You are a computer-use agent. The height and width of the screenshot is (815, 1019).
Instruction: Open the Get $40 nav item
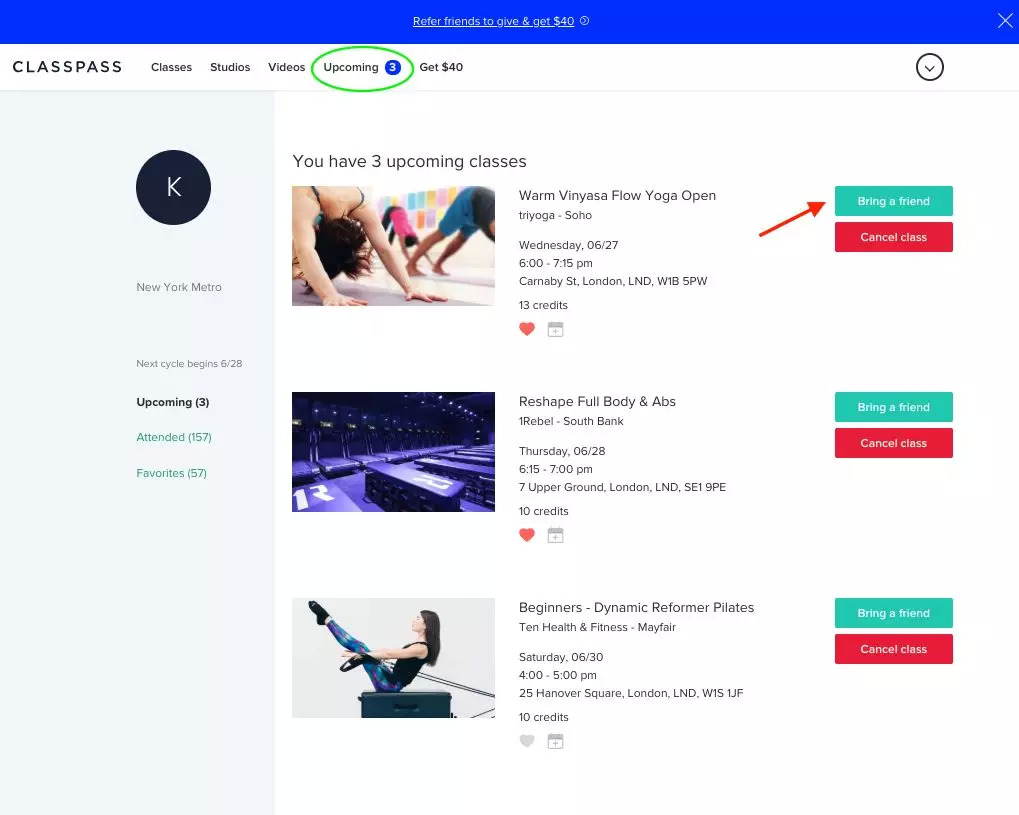pos(441,67)
